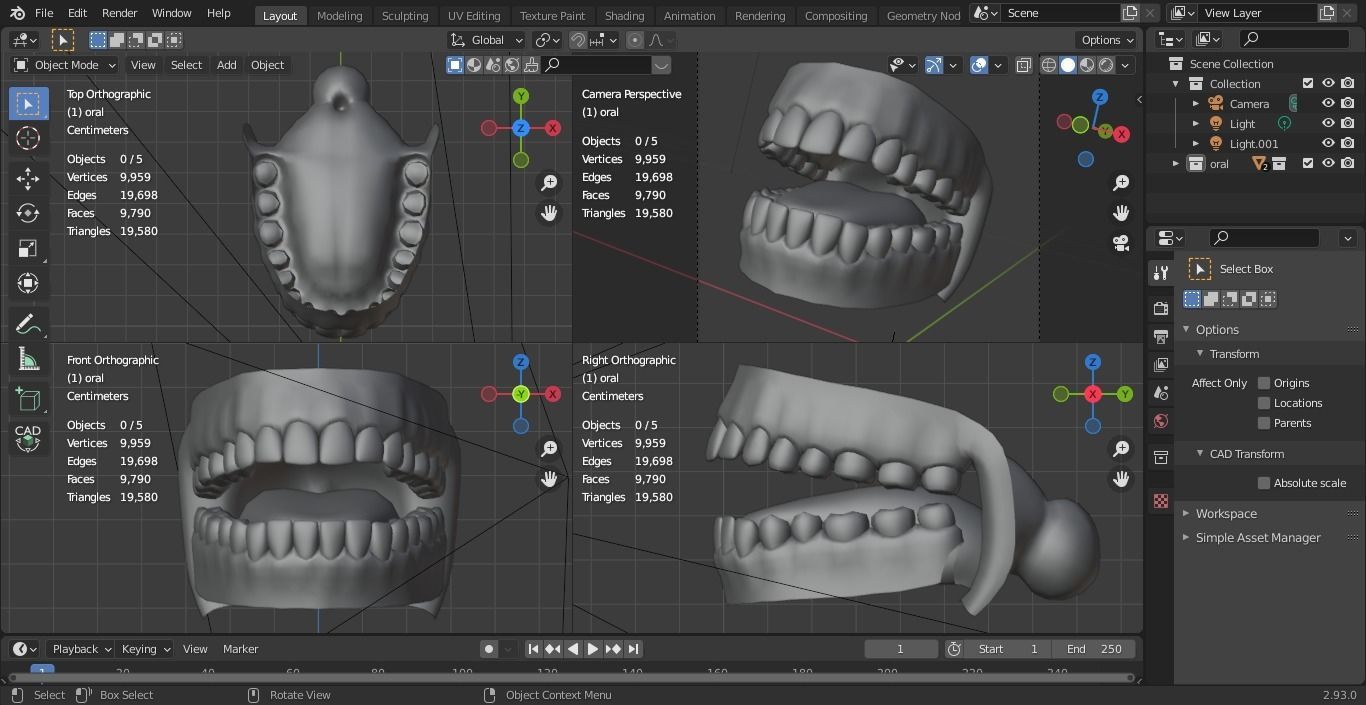1366x705 pixels.
Task: Open the Render properties tab
Action: pyautogui.click(x=1160, y=308)
